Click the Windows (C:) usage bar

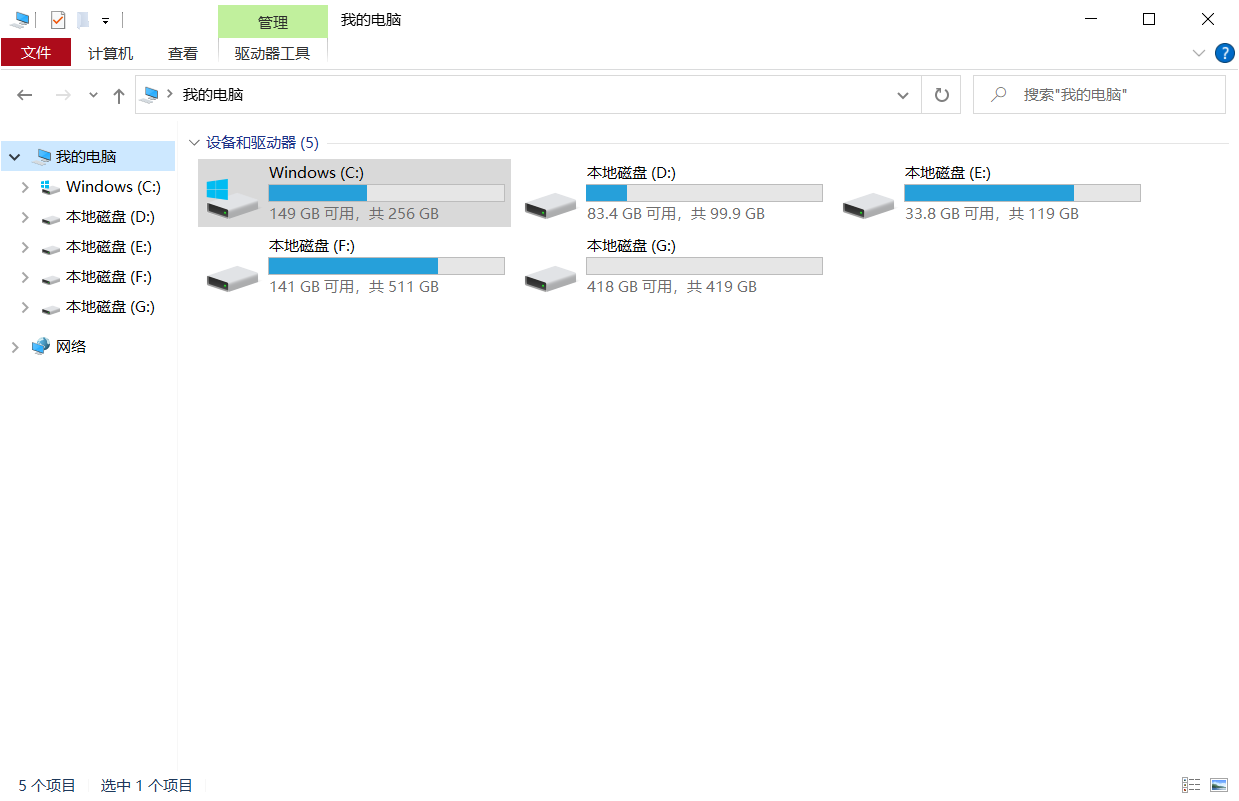(x=387, y=193)
